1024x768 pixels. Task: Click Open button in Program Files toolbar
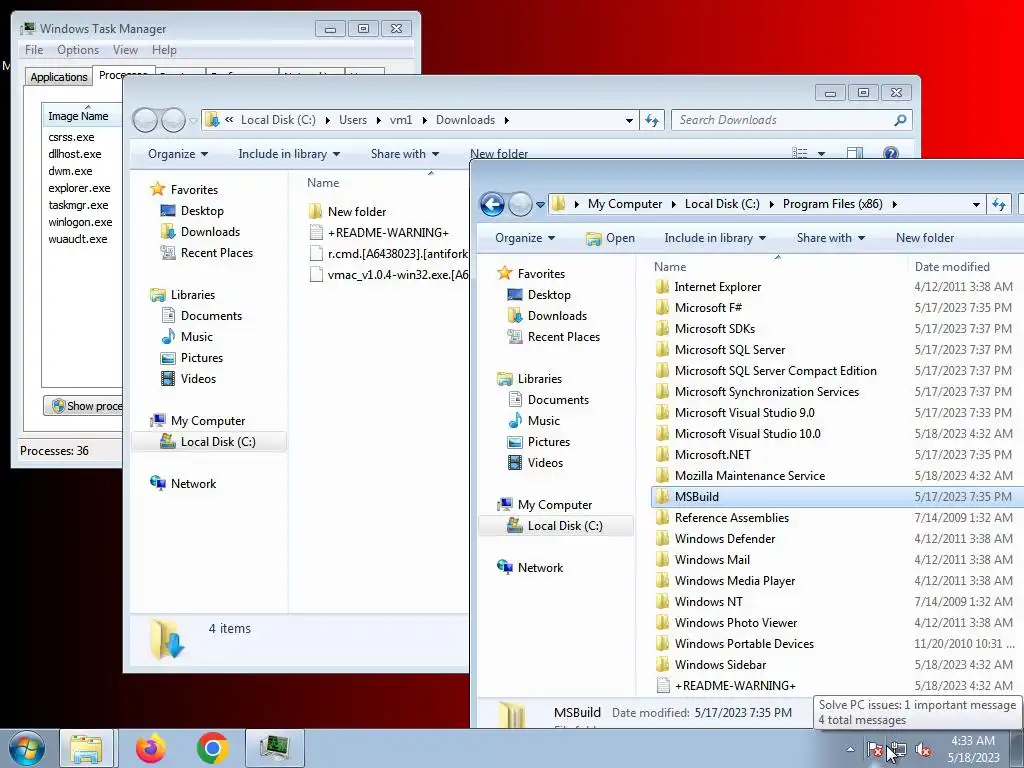click(611, 238)
